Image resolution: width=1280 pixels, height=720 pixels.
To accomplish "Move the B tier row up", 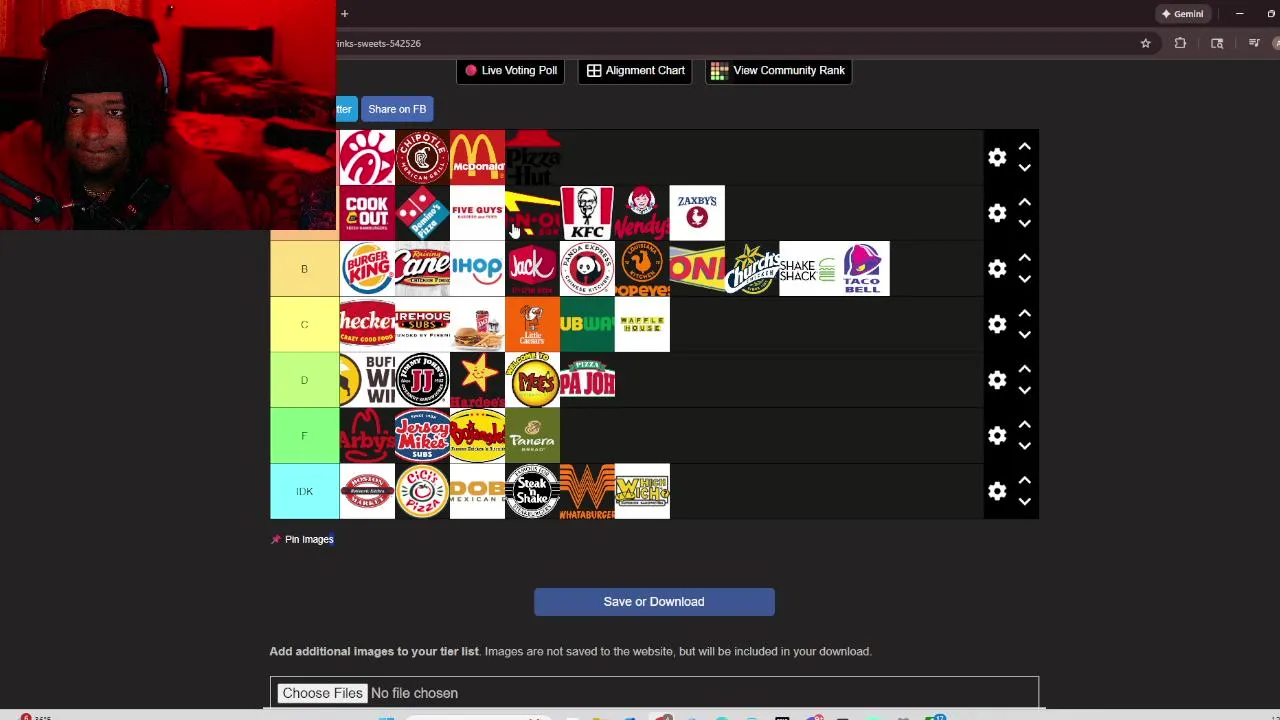I will (x=1024, y=258).
